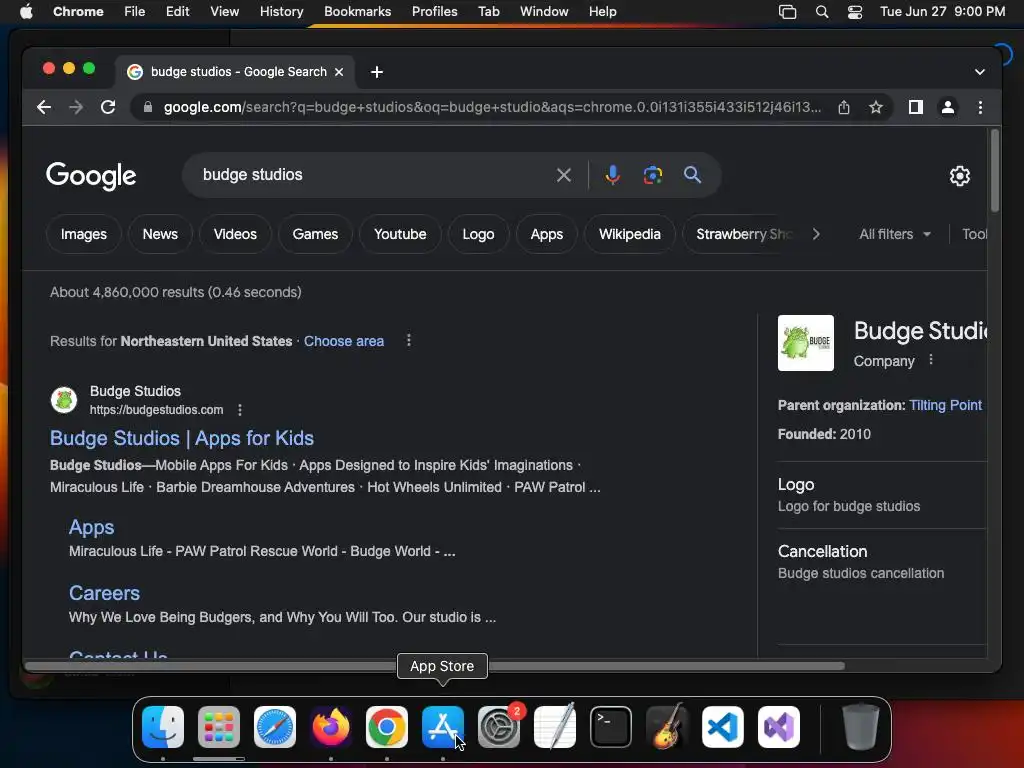Click the Budge Studios logo thumbnail
This screenshot has height=768, width=1024.
click(x=806, y=343)
